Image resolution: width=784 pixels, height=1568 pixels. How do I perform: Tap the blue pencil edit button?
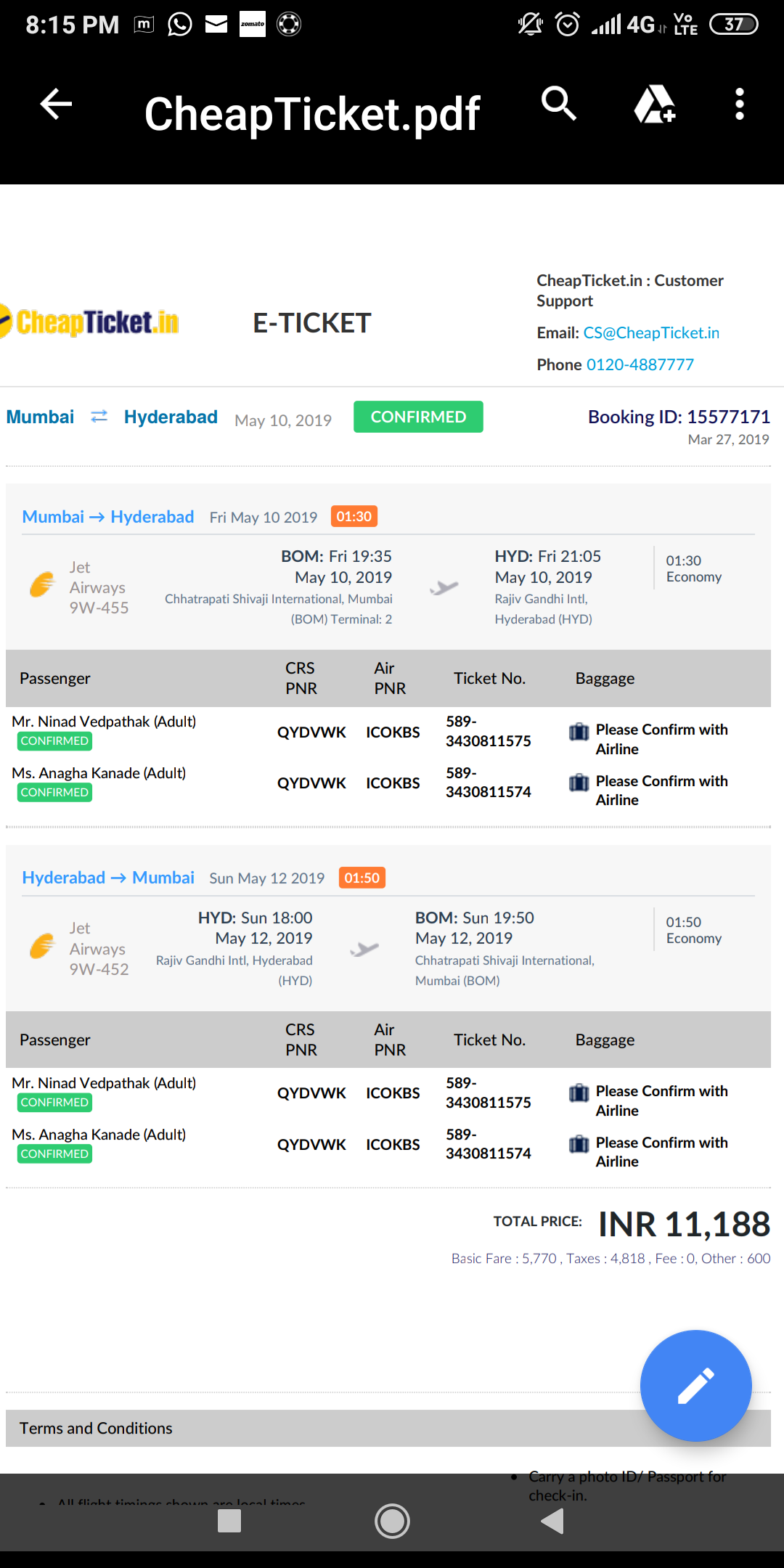(x=695, y=1385)
